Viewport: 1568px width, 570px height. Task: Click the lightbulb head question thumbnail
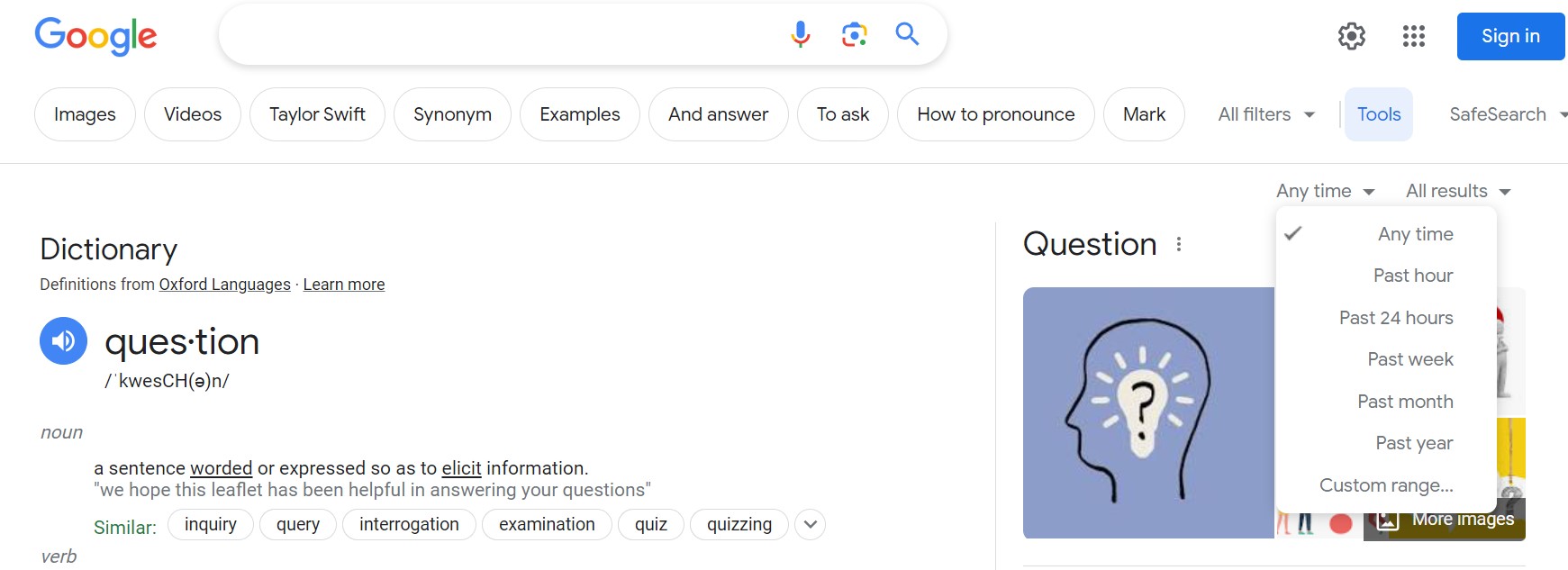click(1148, 412)
